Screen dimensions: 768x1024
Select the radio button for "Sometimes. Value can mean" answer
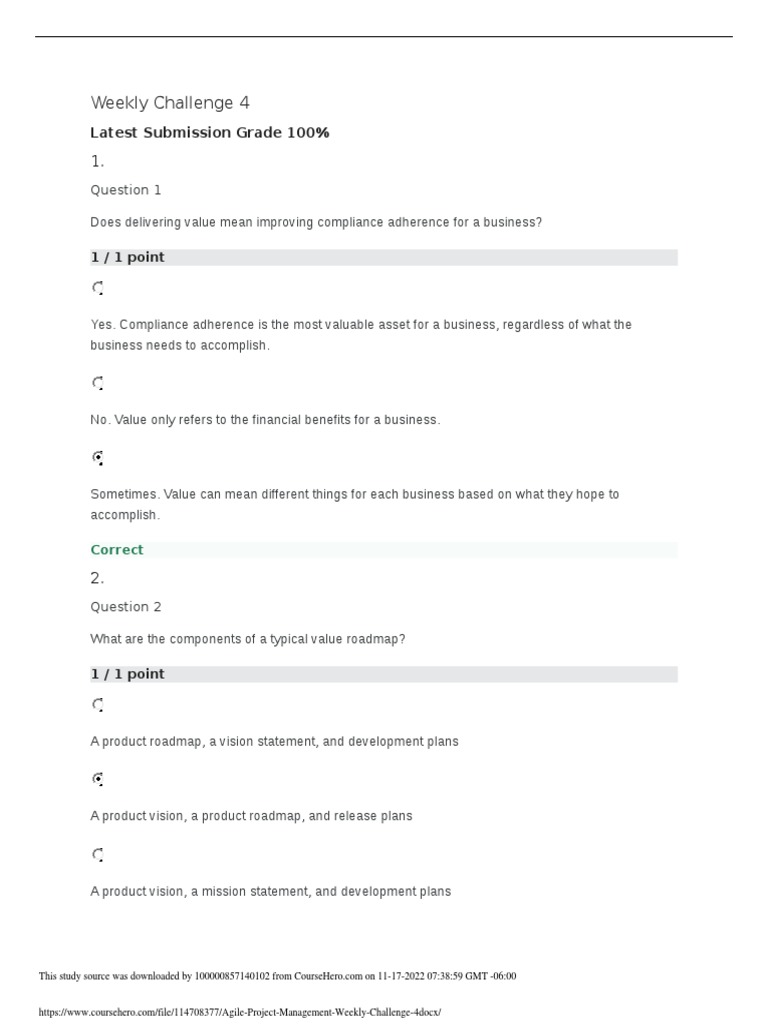pos(98,458)
